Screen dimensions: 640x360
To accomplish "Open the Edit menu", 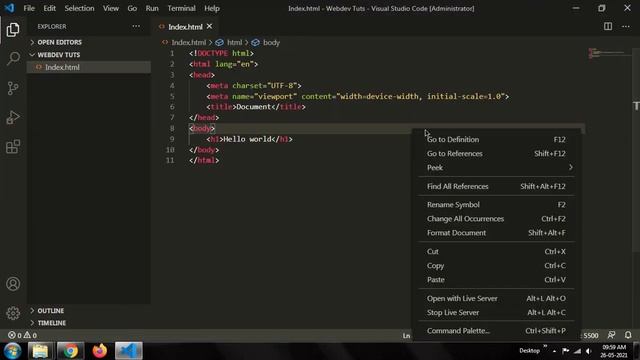I will tap(49, 8).
